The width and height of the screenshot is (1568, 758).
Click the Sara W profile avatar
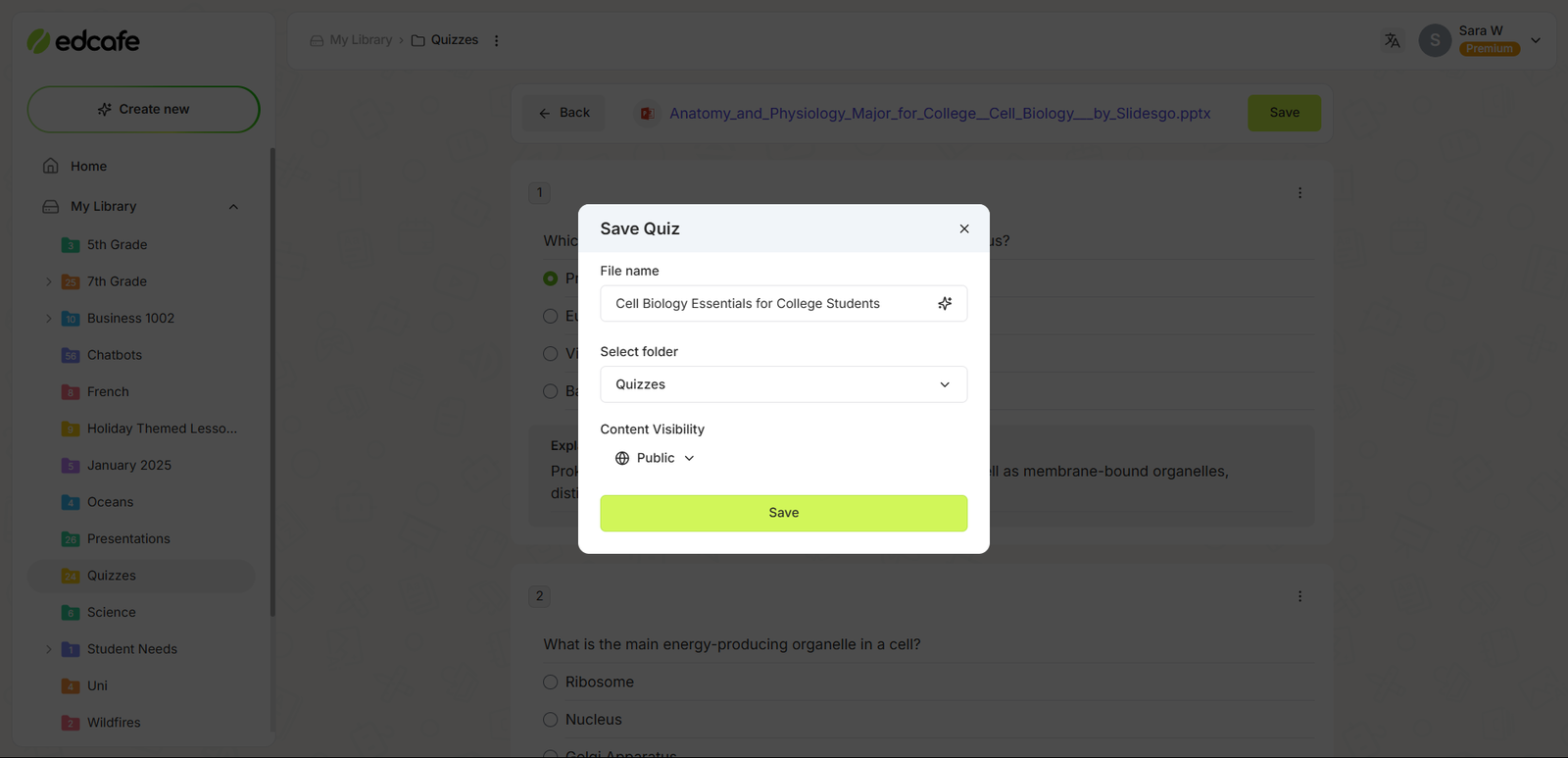1435,40
